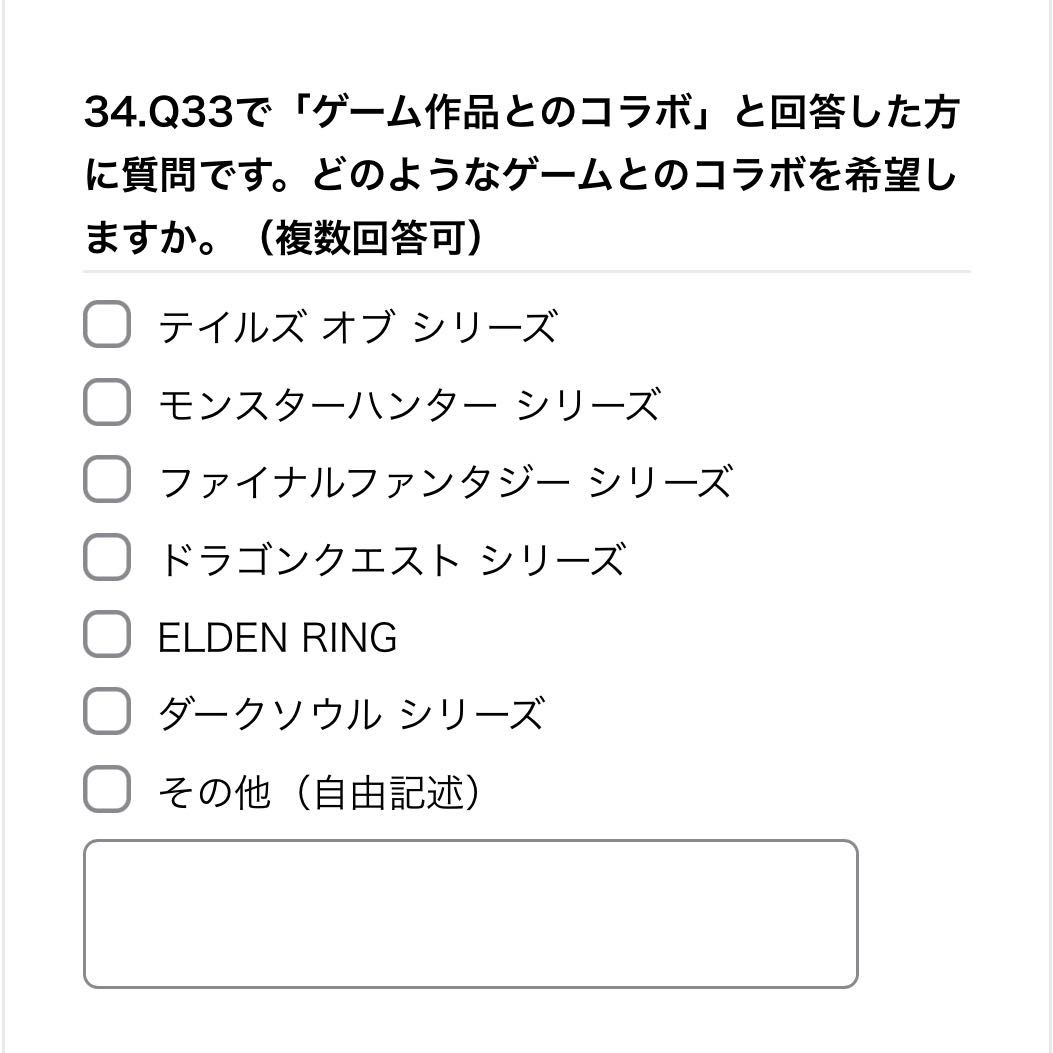Tick the モンスターハンター シリーズ checkbox

[x=107, y=403]
